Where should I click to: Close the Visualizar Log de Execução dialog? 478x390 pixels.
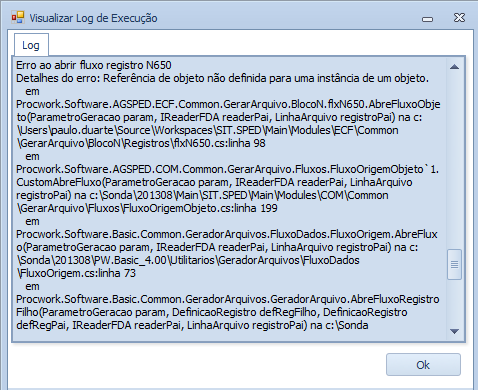pyautogui.click(x=459, y=18)
